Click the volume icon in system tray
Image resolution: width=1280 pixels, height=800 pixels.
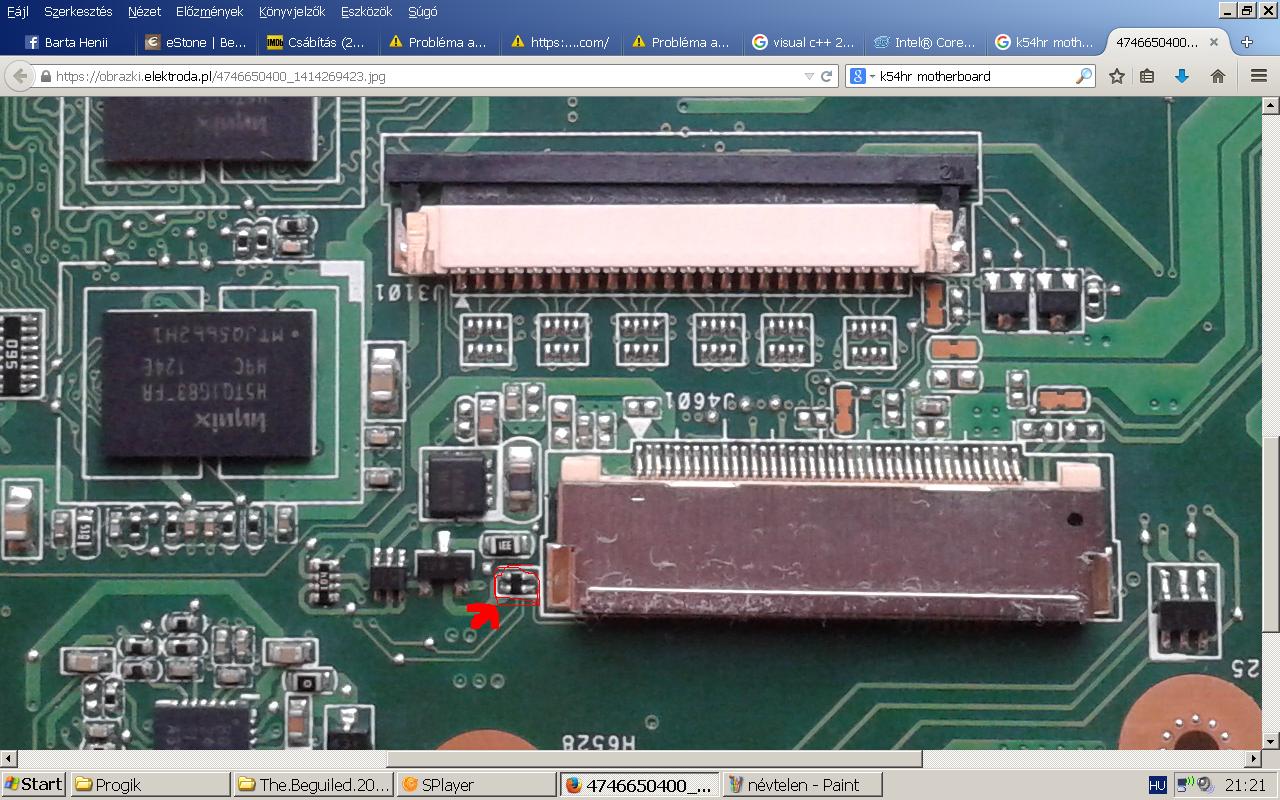point(1205,785)
